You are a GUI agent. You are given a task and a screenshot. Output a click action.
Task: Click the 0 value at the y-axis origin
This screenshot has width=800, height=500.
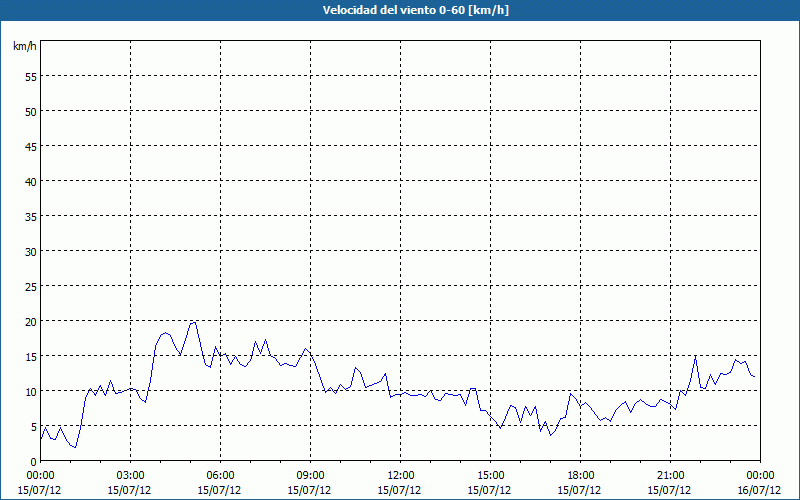coord(33,461)
